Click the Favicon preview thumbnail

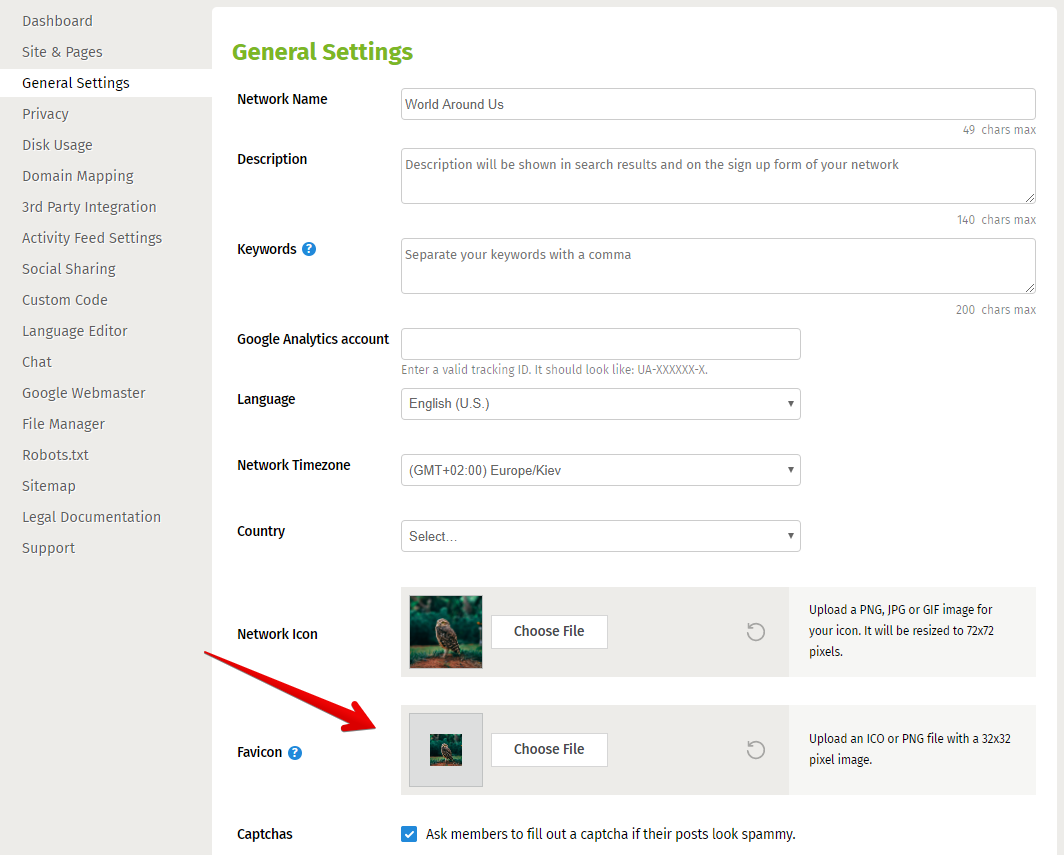click(x=446, y=750)
